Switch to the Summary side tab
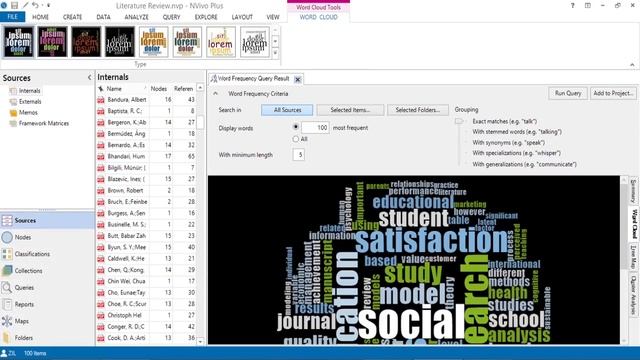Image resolution: width=640 pixels, height=360 pixels. (x=633, y=191)
